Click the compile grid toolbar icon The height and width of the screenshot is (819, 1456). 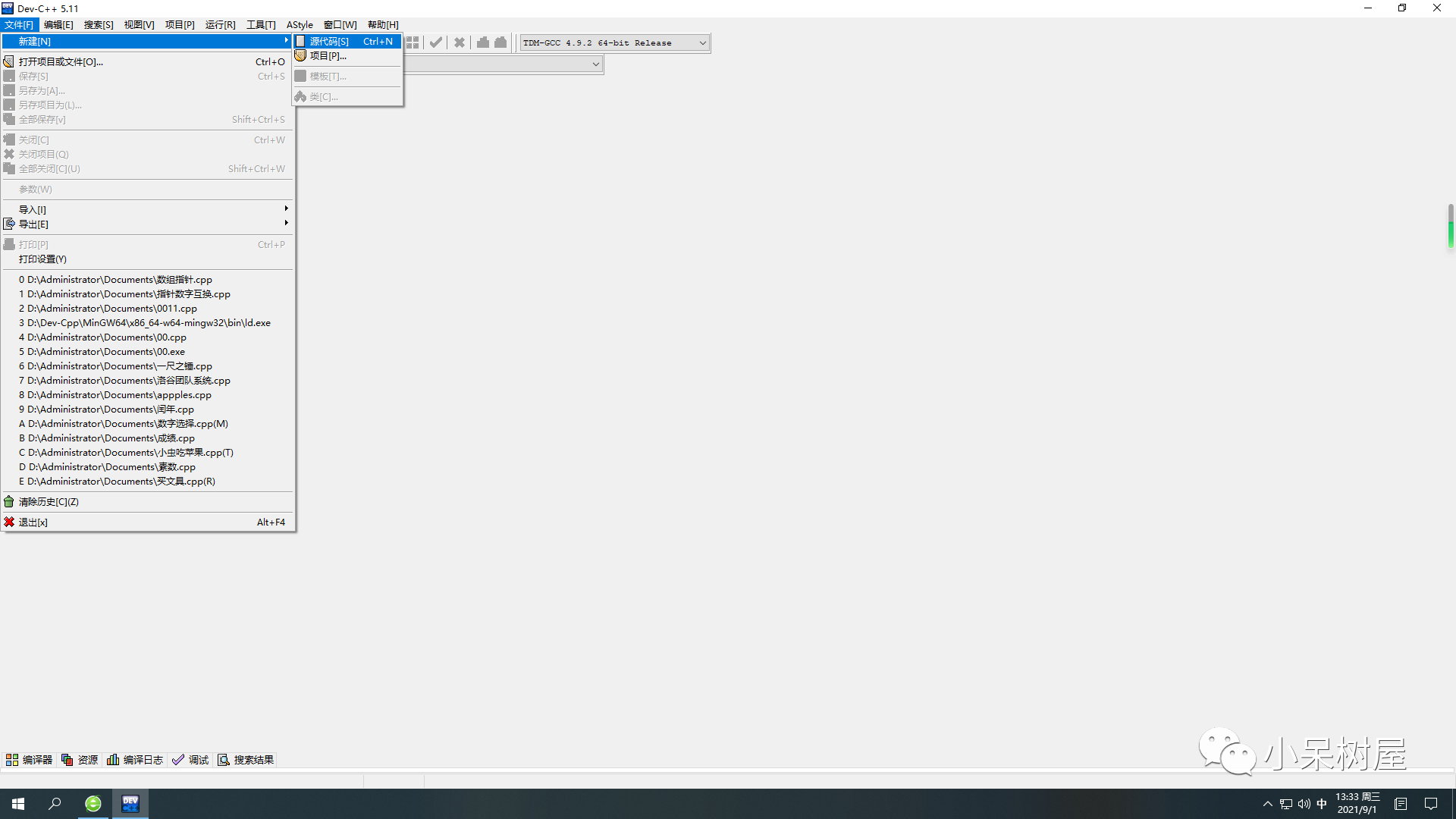pyautogui.click(x=413, y=43)
